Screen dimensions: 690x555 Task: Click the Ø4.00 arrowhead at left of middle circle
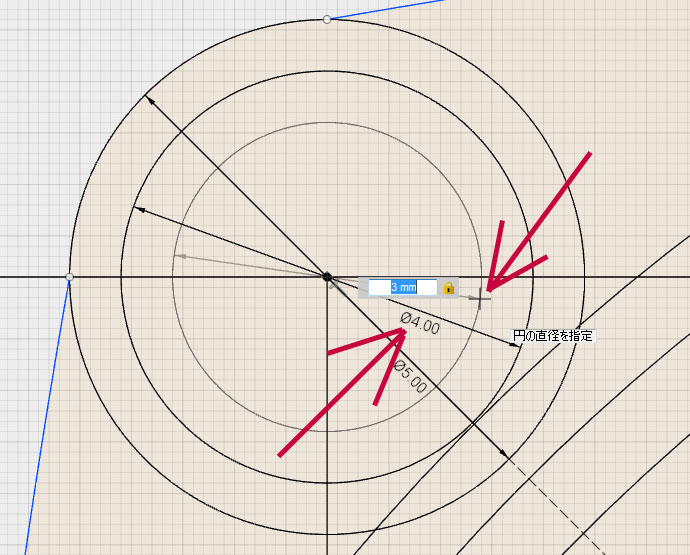point(138,209)
